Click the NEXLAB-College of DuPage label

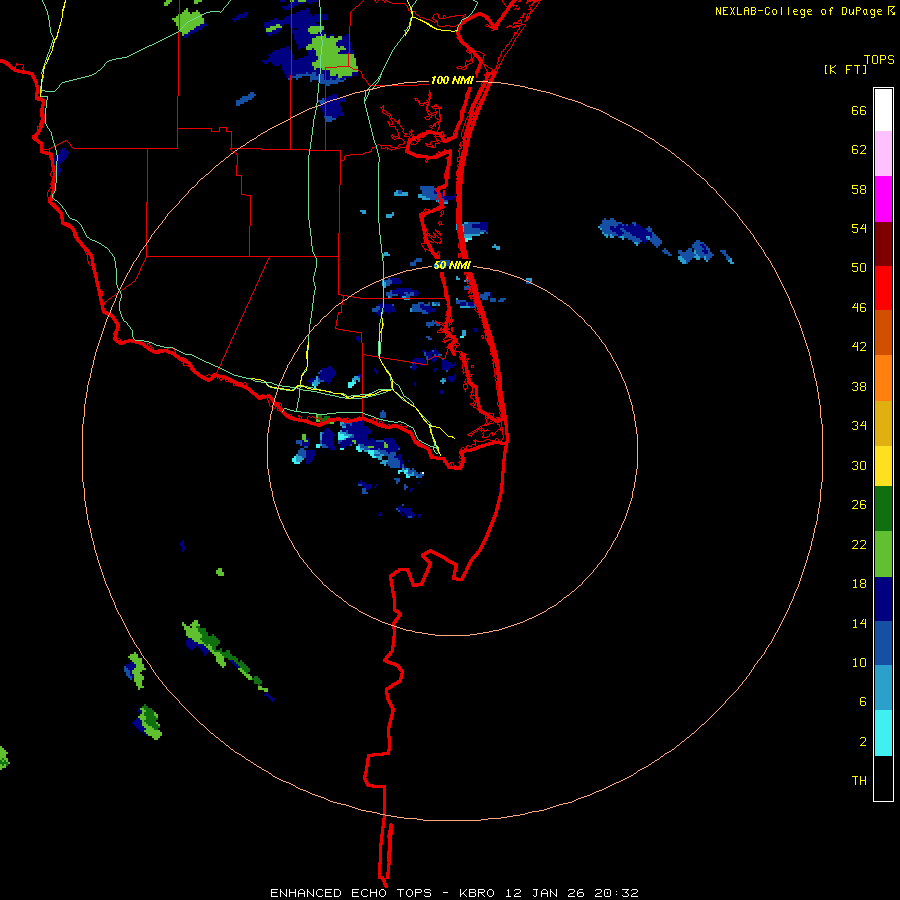point(798,11)
